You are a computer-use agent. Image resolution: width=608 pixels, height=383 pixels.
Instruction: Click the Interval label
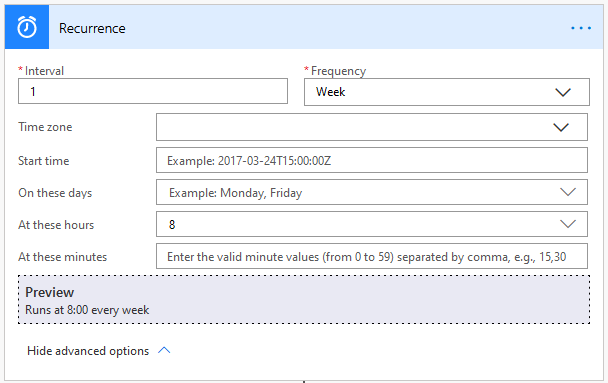(x=44, y=71)
